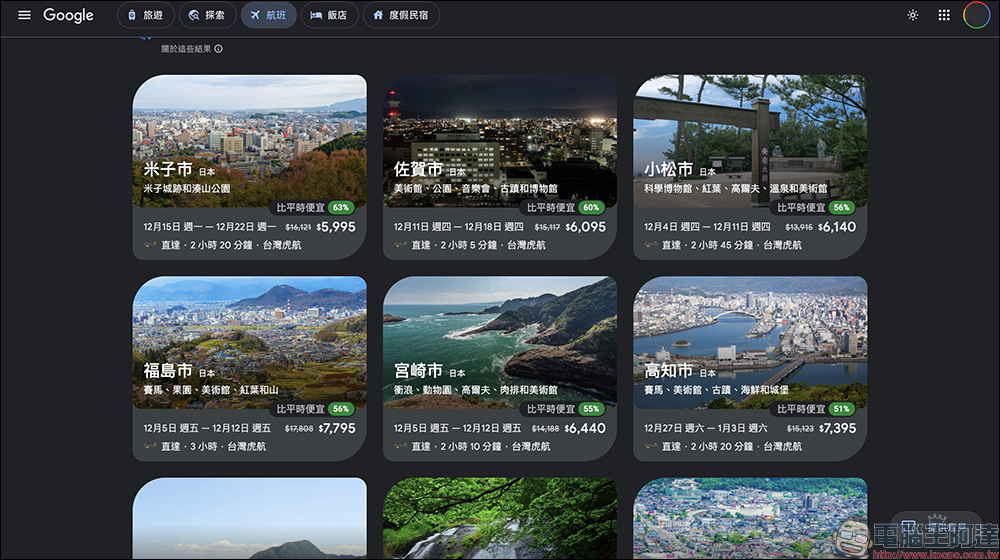This screenshot has height=560, width=1000.
Task: Click 直達 · 2 小時 20 分鐘 on 米子市
Action: coord(207,245)
